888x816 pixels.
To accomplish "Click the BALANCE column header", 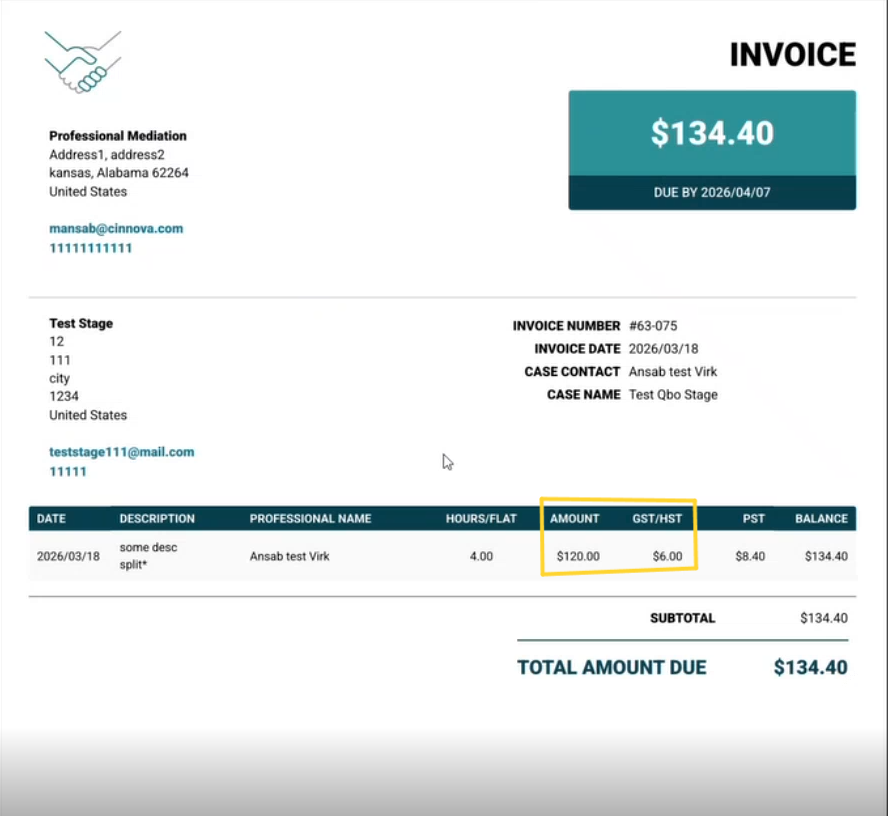I will [x=821, y=519].
